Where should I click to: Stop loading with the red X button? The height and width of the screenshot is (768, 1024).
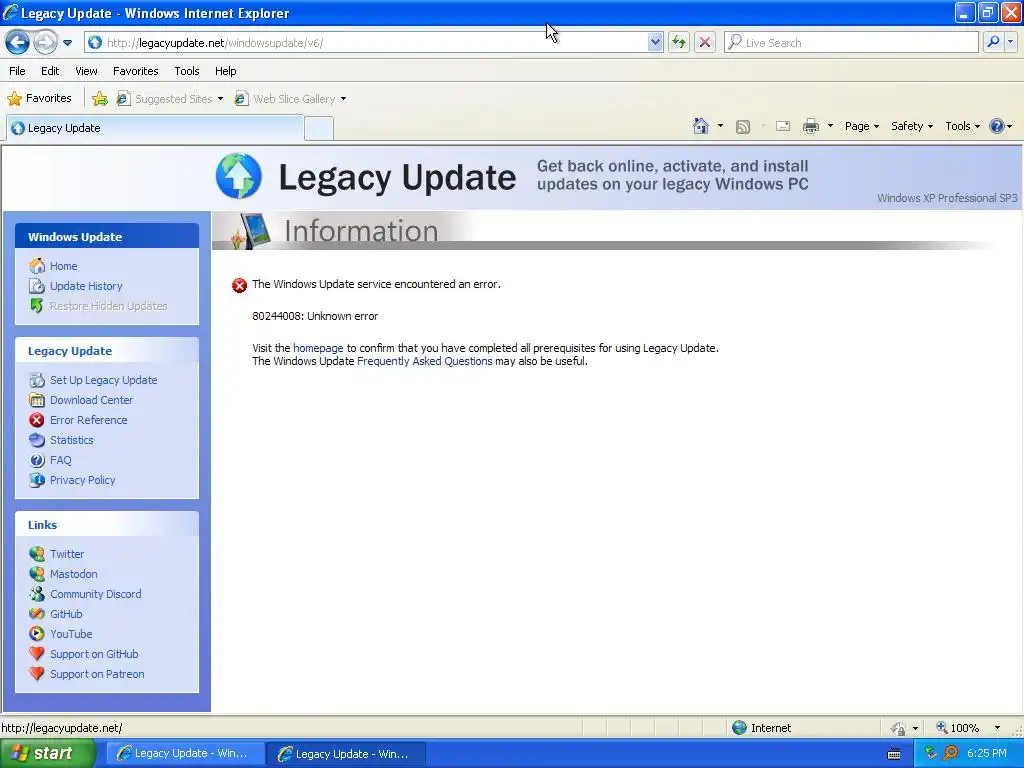[x=705, y=42]
